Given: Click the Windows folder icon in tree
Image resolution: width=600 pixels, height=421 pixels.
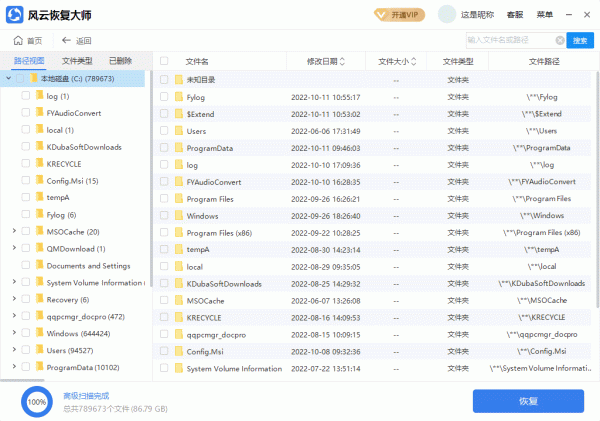Looking at the screenshot, I should tap(38, 333).
